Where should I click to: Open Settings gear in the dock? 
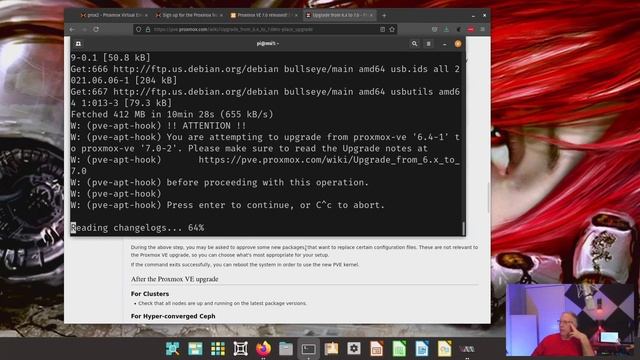tap(354, 349)
